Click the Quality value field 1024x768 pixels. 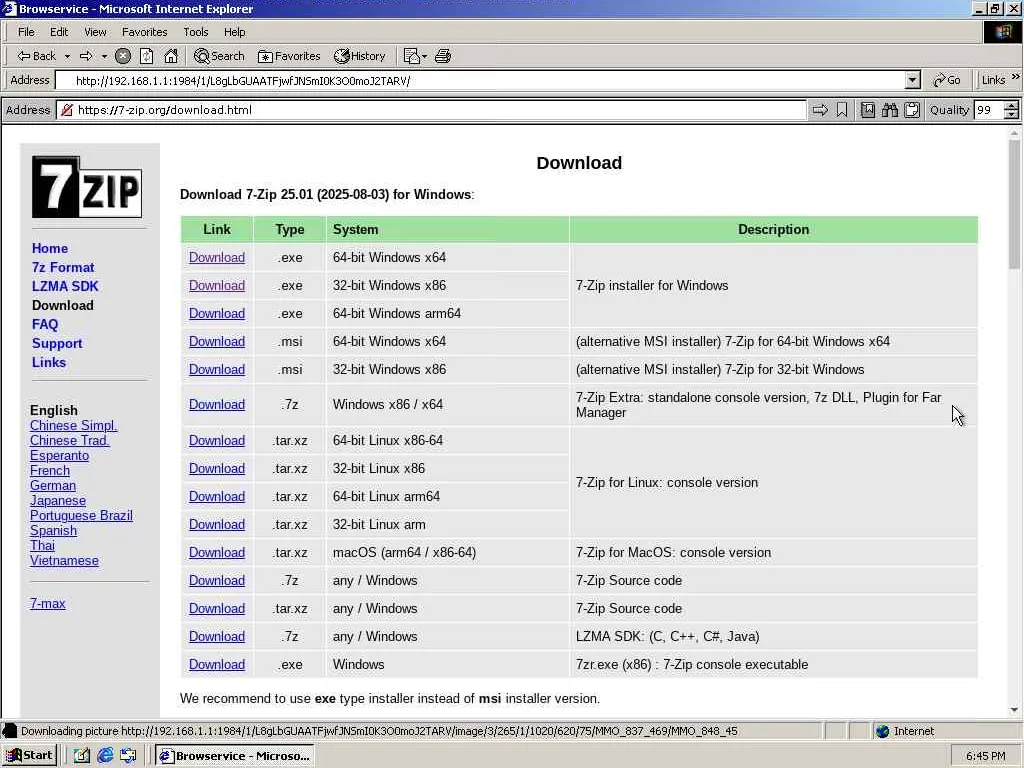click(x=989, y=110)
